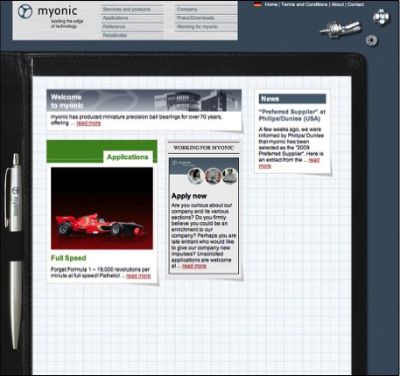Go to the Home link
This screenshot has height=376, width=400.
pyautogui.click(x=271, y=5)
